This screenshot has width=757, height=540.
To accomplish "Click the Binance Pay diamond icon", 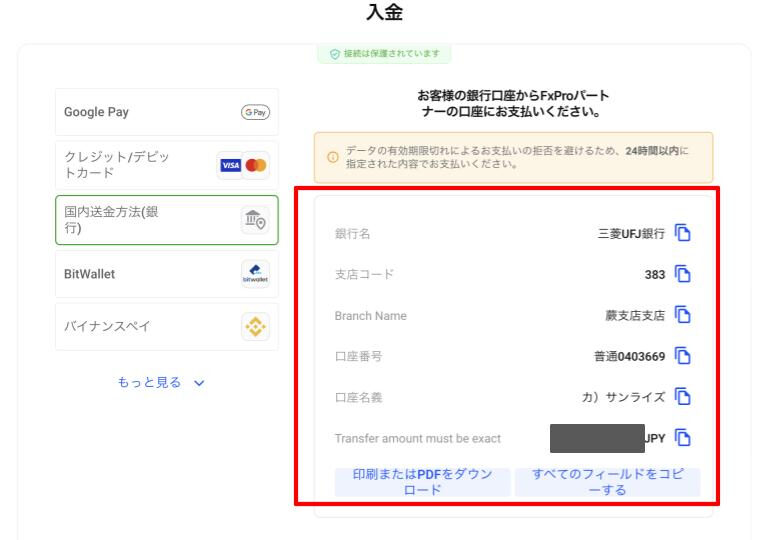I will [x=255, y=327].
